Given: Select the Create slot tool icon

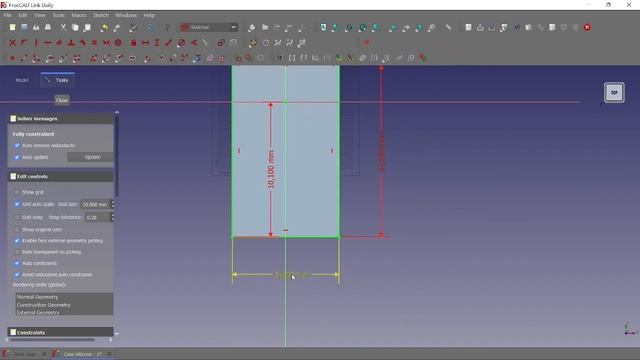Looking at the screenshot, I should (x=132, y=58).
